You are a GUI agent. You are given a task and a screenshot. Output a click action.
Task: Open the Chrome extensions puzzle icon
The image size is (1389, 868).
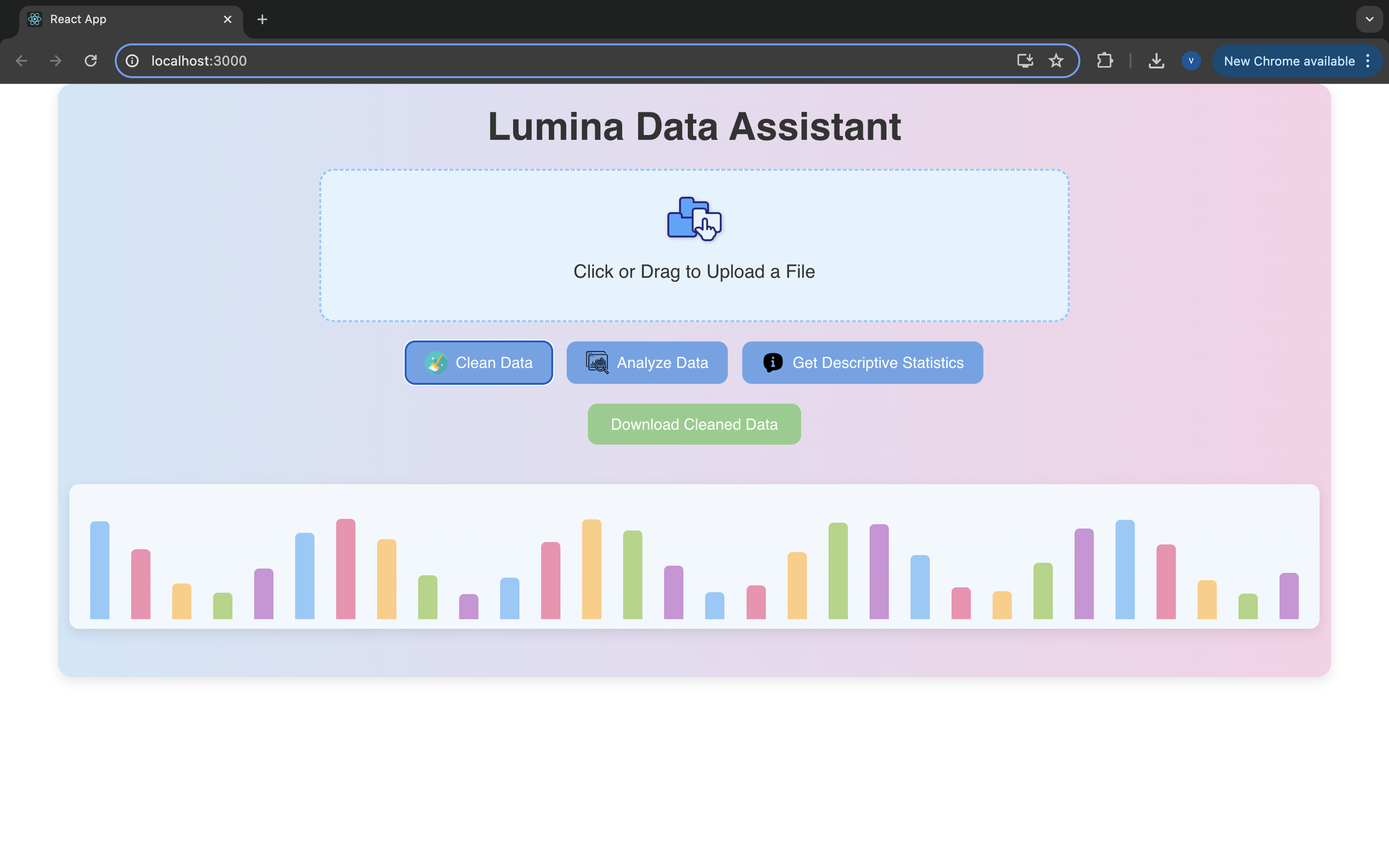point(1104,61)
